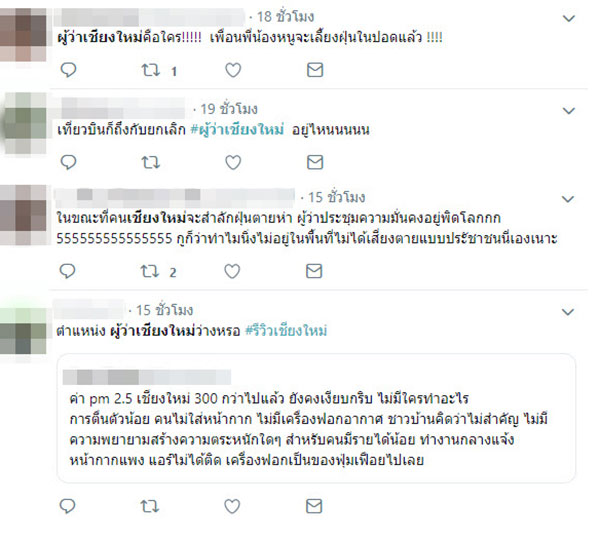Open options chevron on the 18 ชั่วโมง tweet
Viewport: 600px width, 541px height.
click(569, 18)
